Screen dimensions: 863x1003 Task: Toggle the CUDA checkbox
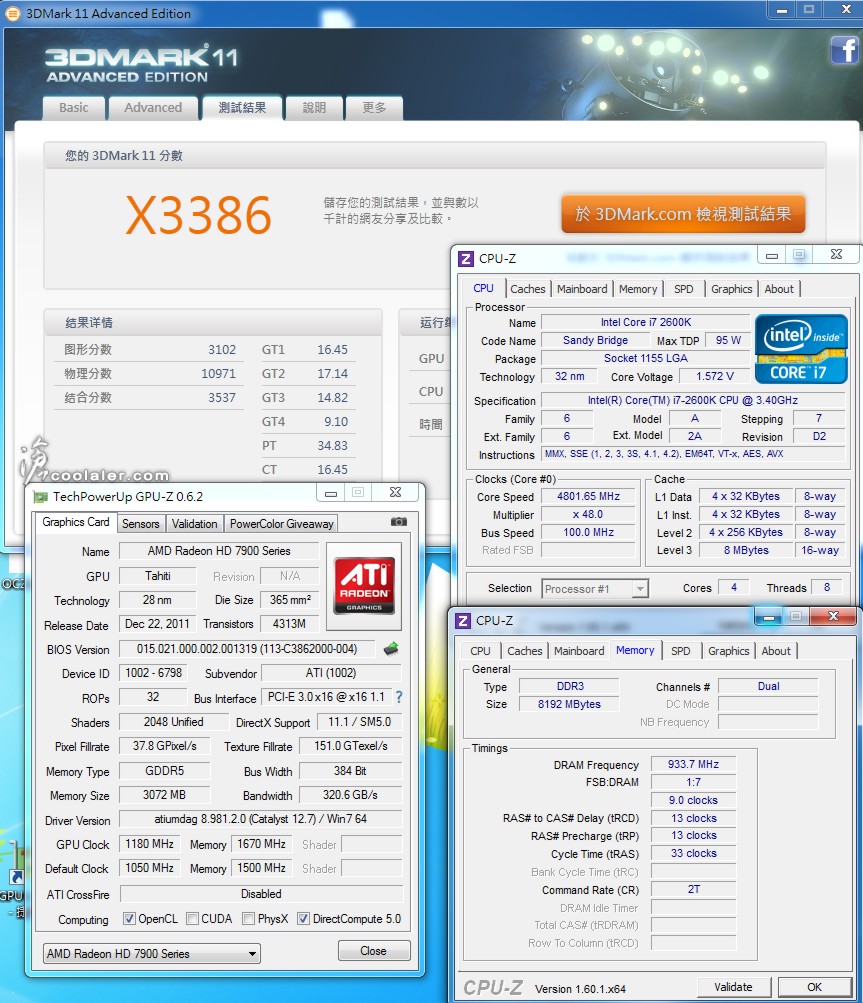pos(192,919)
